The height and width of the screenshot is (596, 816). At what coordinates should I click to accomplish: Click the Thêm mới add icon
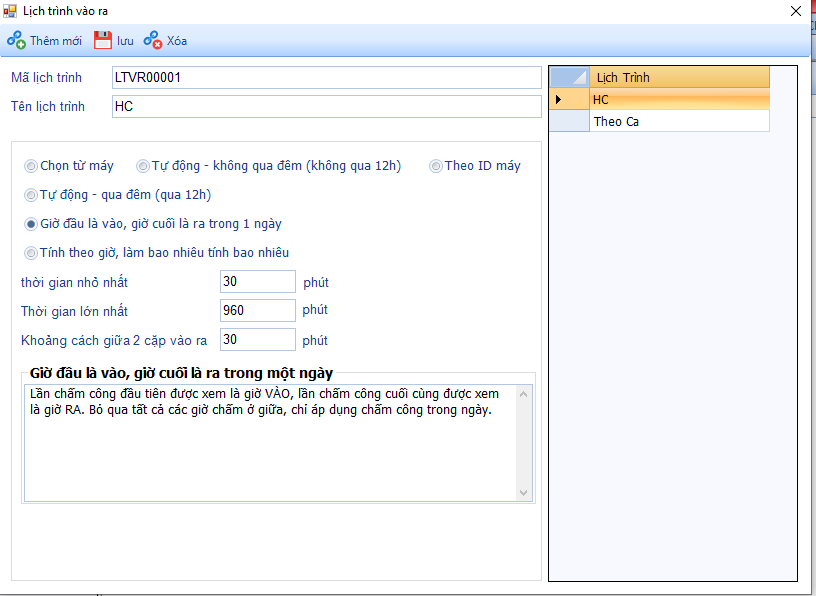16,41
